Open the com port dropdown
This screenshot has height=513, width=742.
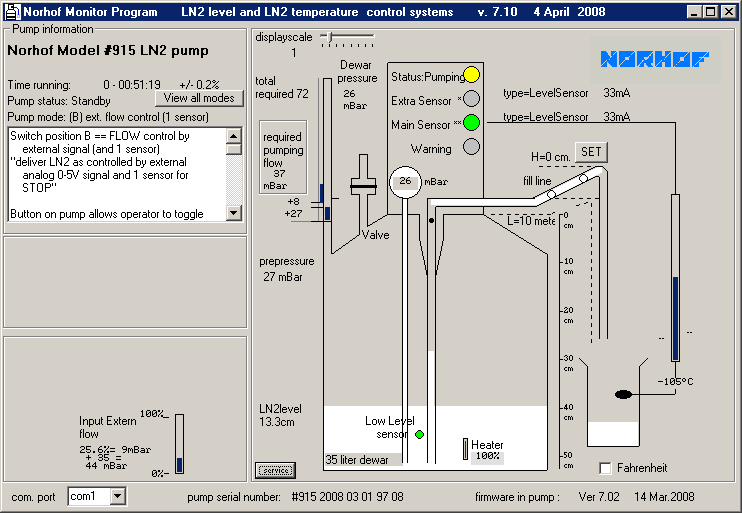point(118,496)
